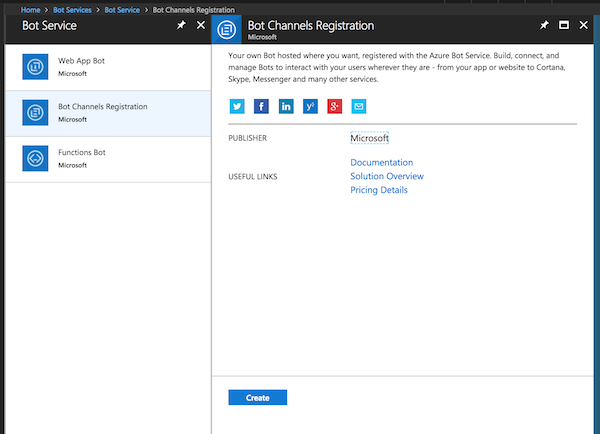The image size is (600, 434).
Task: Close the Bot Service blade
Action: [201, 25]
